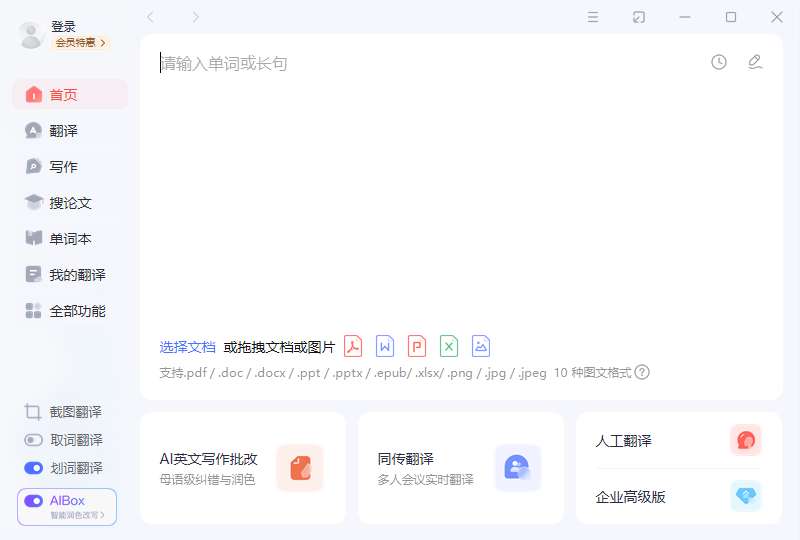
Task: Switch to the 翻译 sidebar tab
Action: [64, 131]
